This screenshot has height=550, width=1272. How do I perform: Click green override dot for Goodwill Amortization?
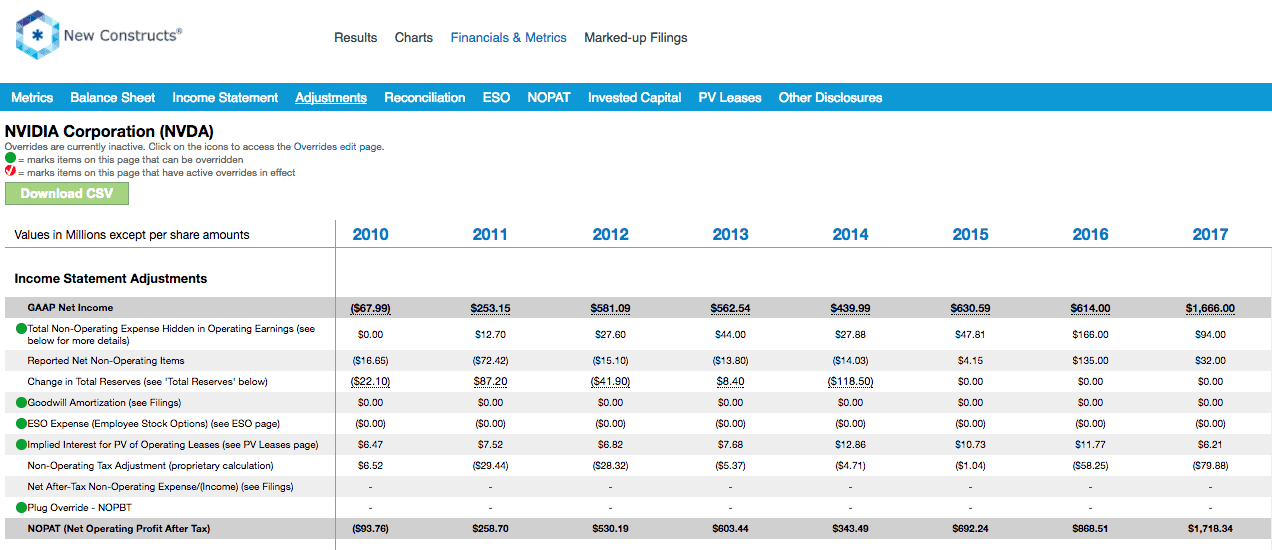click(21, 403)
